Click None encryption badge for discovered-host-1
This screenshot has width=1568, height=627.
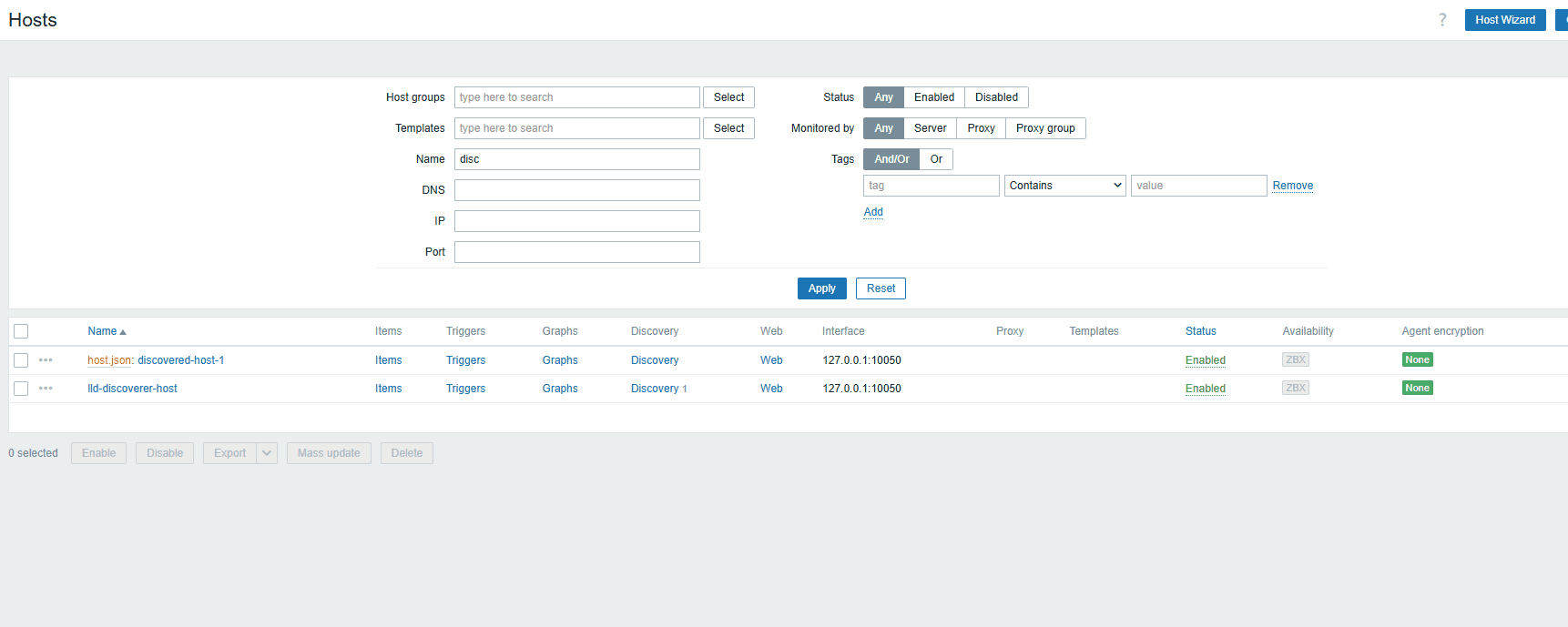(1417, 360)
